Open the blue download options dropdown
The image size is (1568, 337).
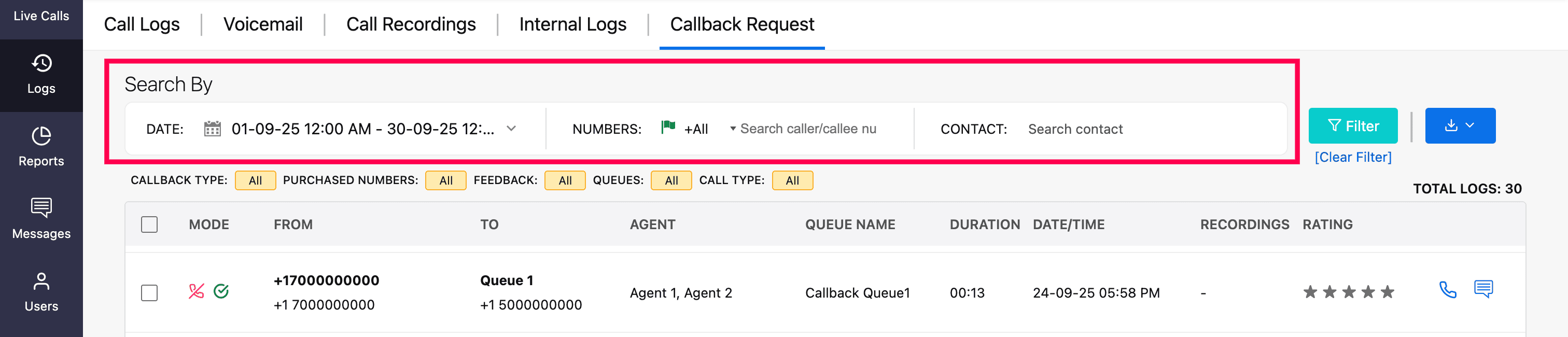pyautogui.click(x=1460, y=126)
